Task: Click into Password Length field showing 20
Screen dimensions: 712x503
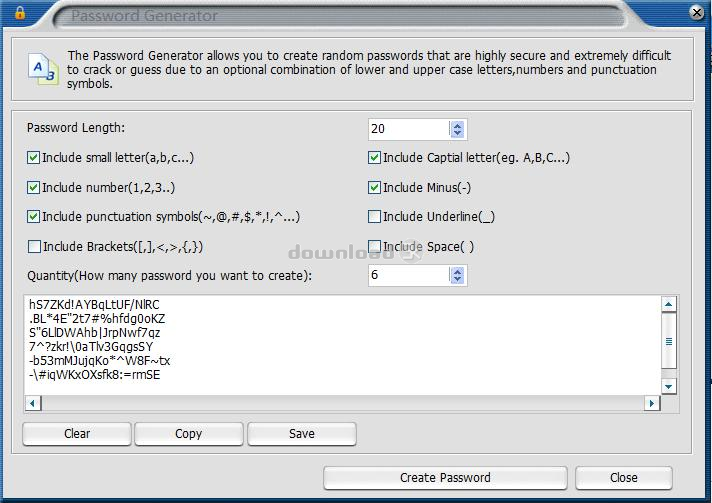Action: click(x=409, y=129)
